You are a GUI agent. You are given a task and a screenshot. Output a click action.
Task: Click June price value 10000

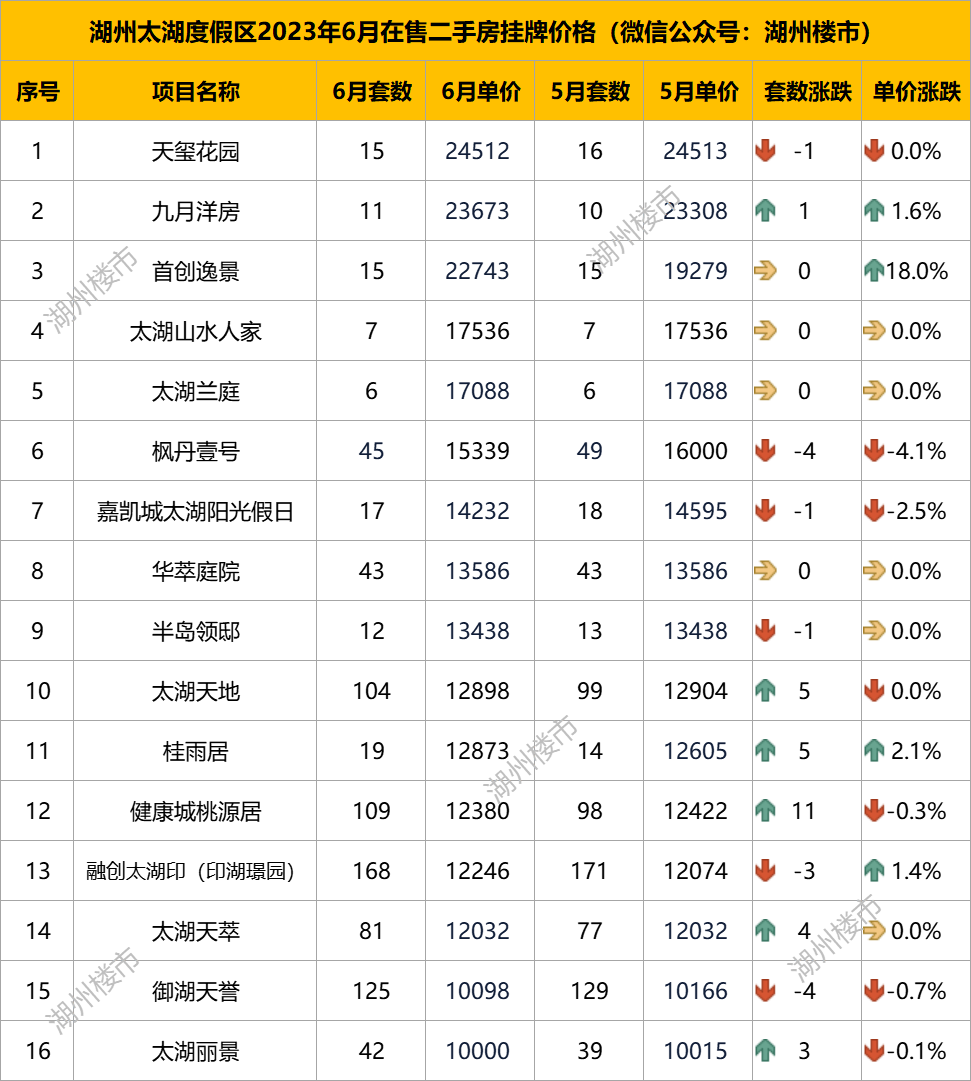(477, 1050)
